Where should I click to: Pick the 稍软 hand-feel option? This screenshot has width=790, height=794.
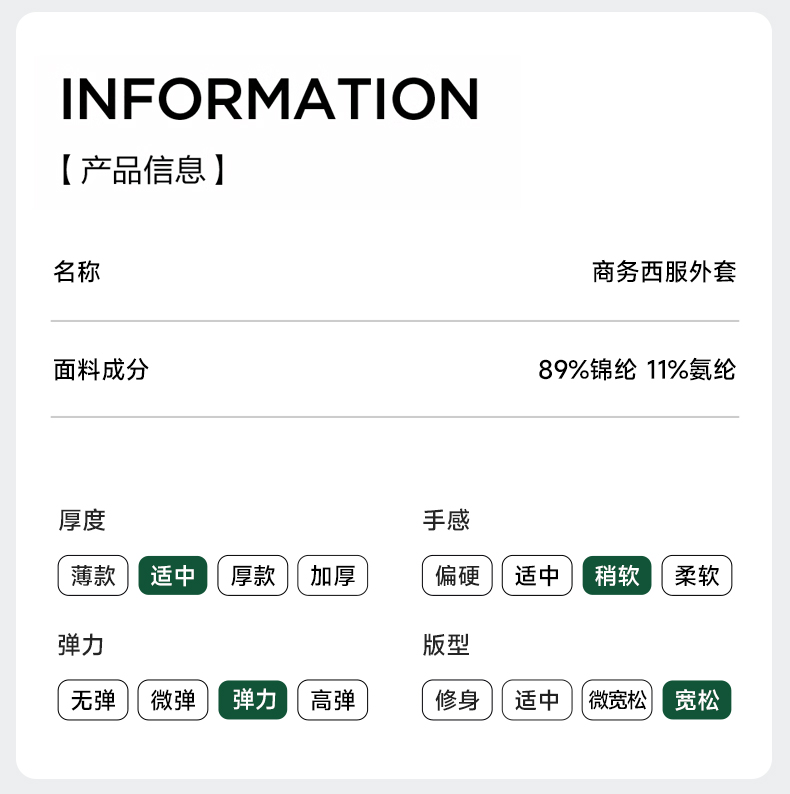coord(617,576)
